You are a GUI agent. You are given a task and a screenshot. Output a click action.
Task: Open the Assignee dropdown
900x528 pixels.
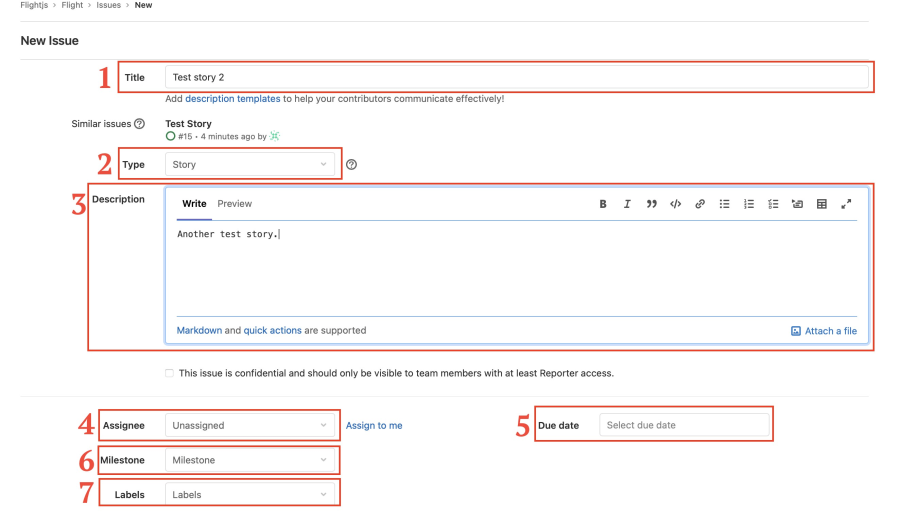click(249, 426)
